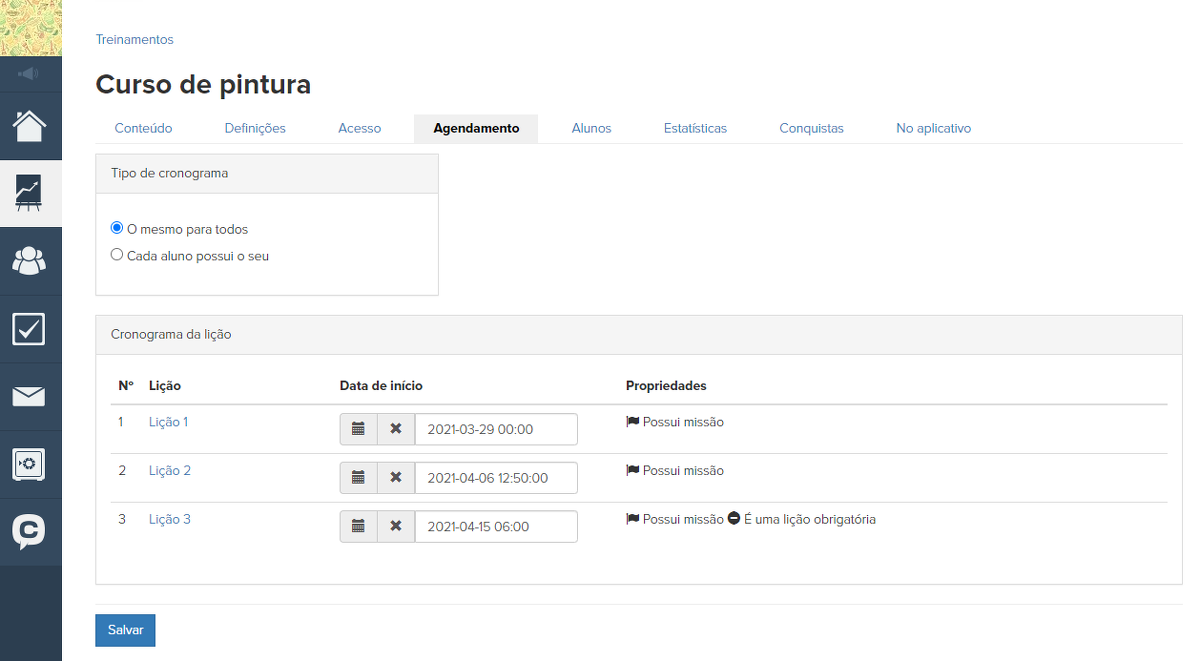Click the home icon in sidebar
The height and width of the screenshot is (661, 1200).
(30, 126)
